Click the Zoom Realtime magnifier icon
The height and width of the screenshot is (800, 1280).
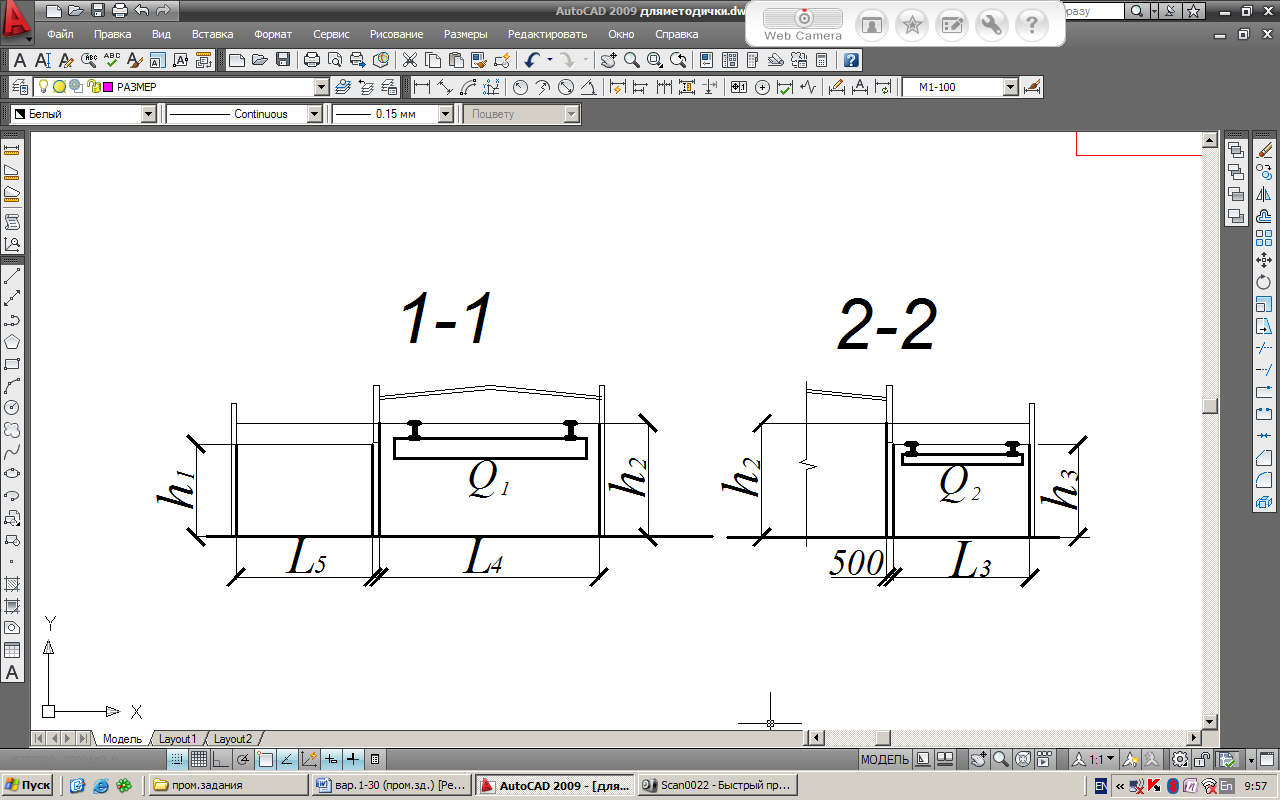(x=632, y=60)
